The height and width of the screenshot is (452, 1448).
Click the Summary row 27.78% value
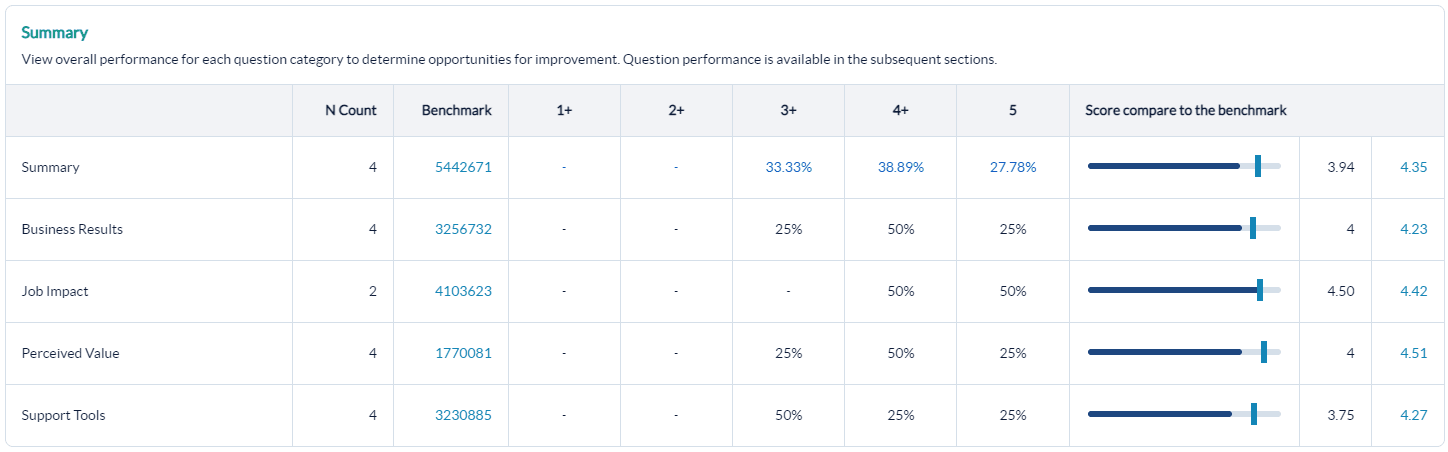(x=1012, y=167)
